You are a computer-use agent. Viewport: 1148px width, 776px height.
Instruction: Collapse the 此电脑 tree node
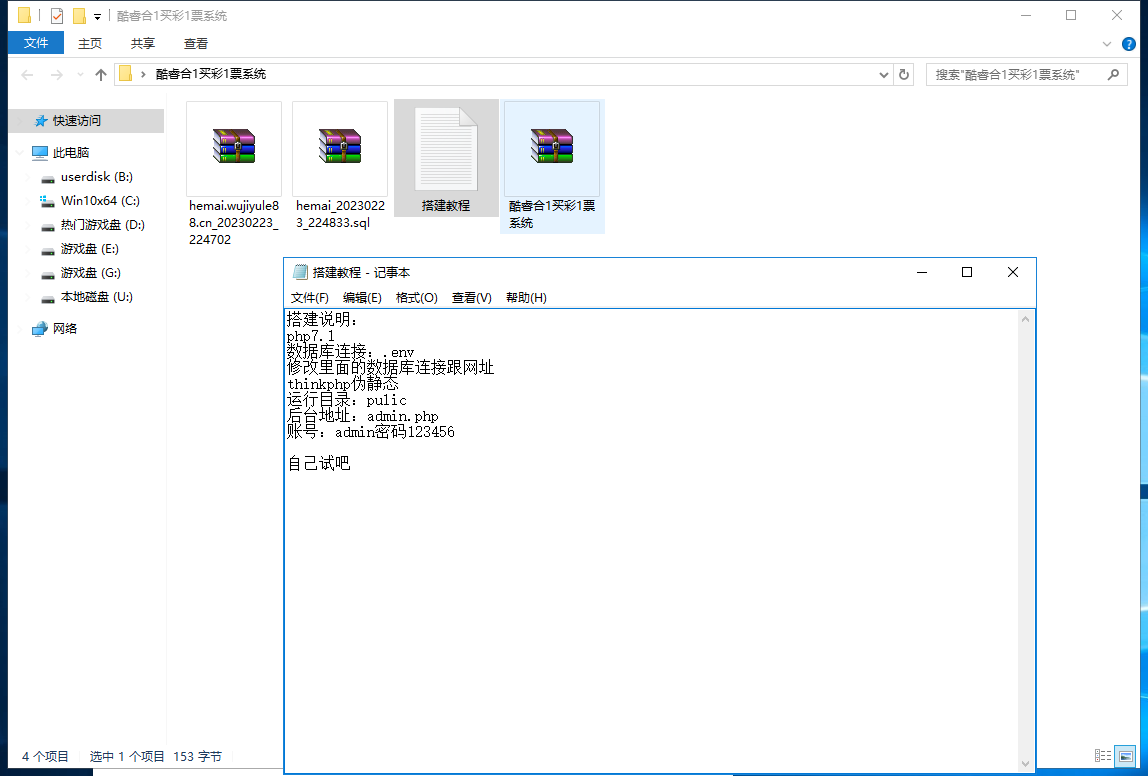pyautogui.click(x=20, y=153)
